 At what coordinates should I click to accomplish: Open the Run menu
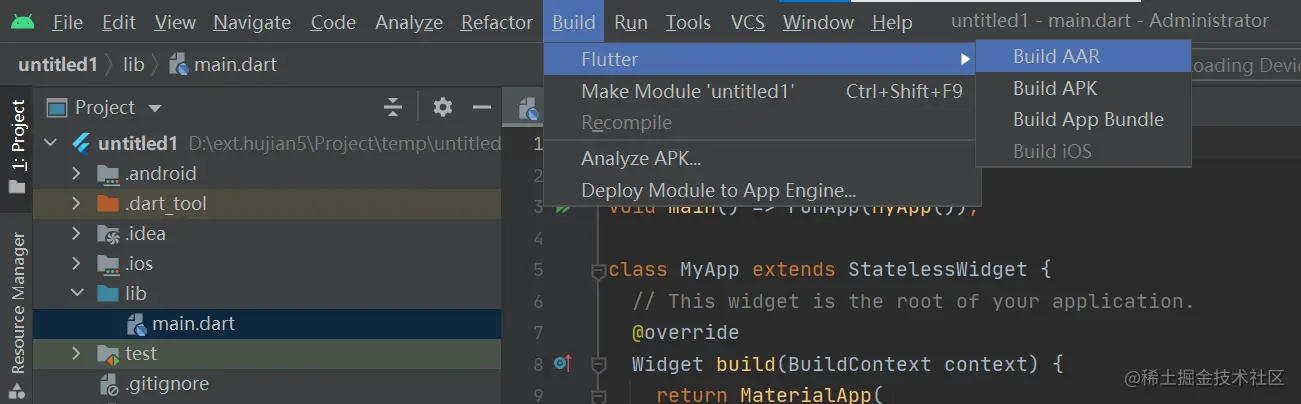tap(631, 22)
